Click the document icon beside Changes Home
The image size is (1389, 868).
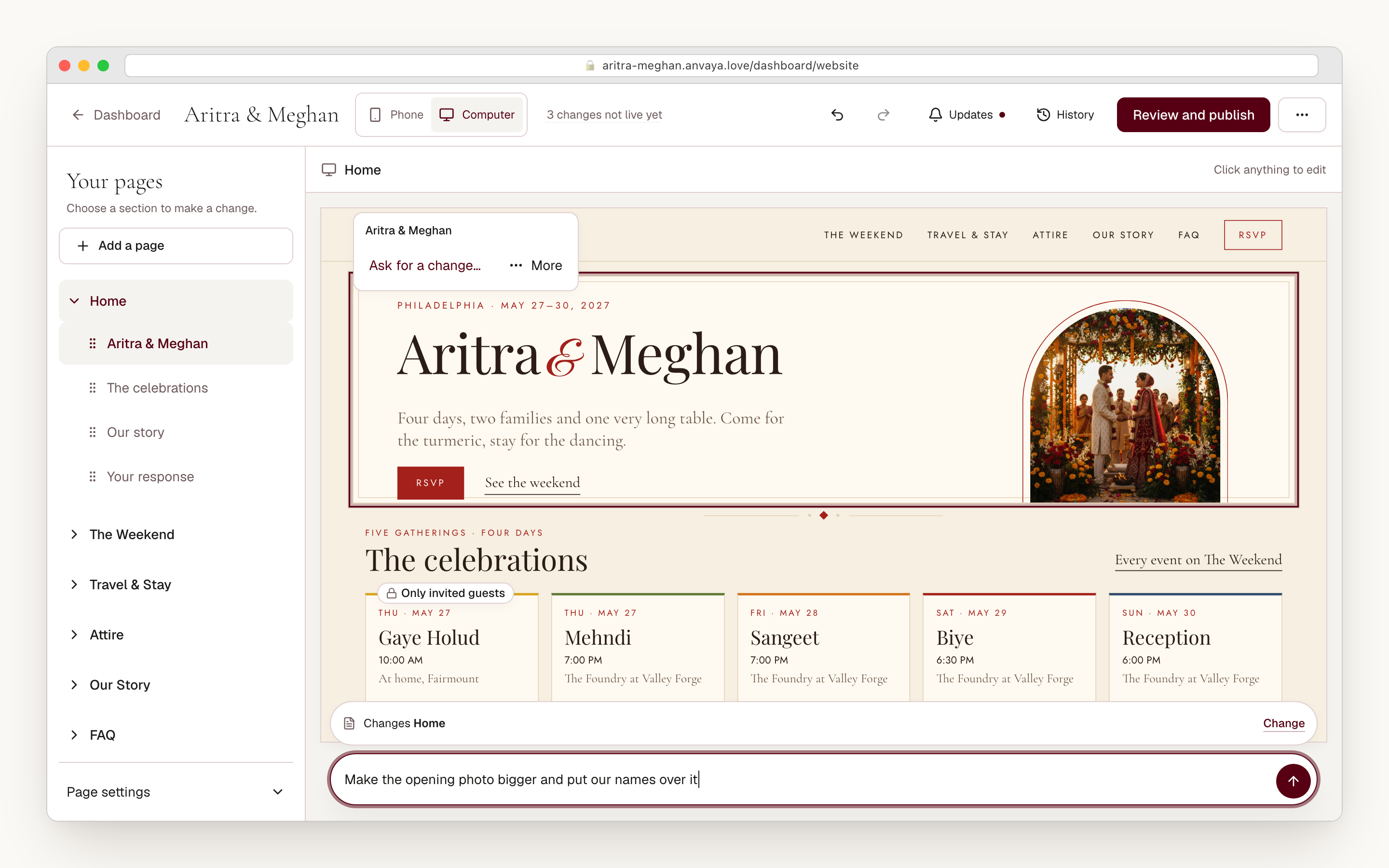pos(349,723)
